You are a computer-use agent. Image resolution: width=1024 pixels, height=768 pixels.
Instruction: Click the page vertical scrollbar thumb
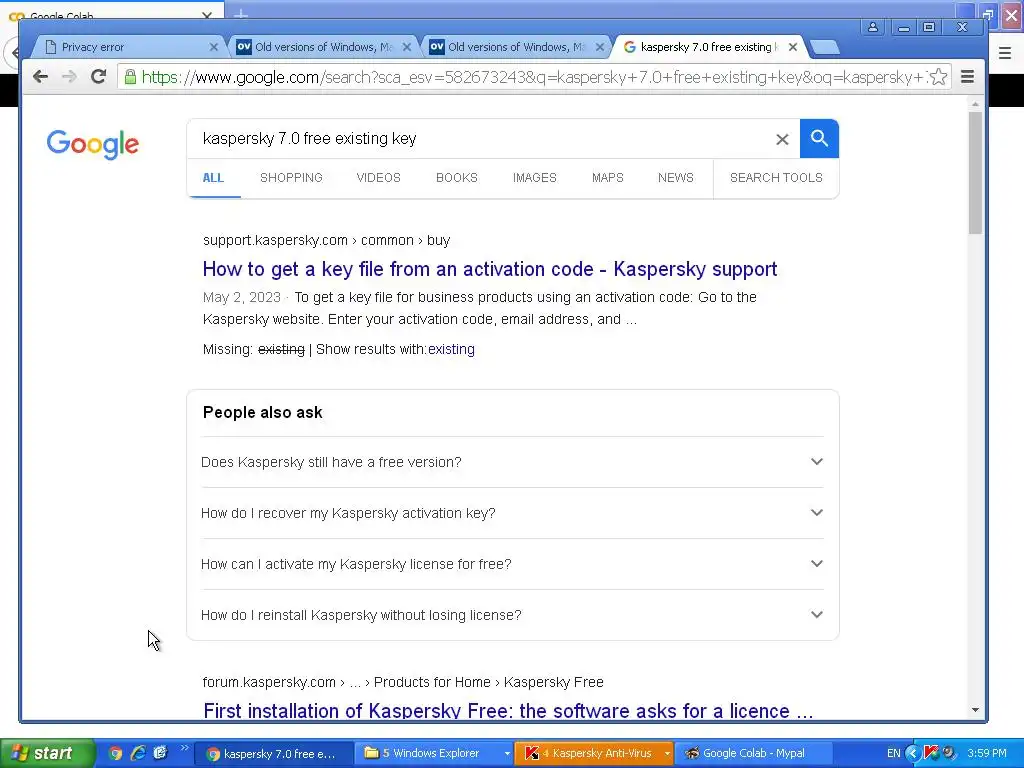click(975, 172)
